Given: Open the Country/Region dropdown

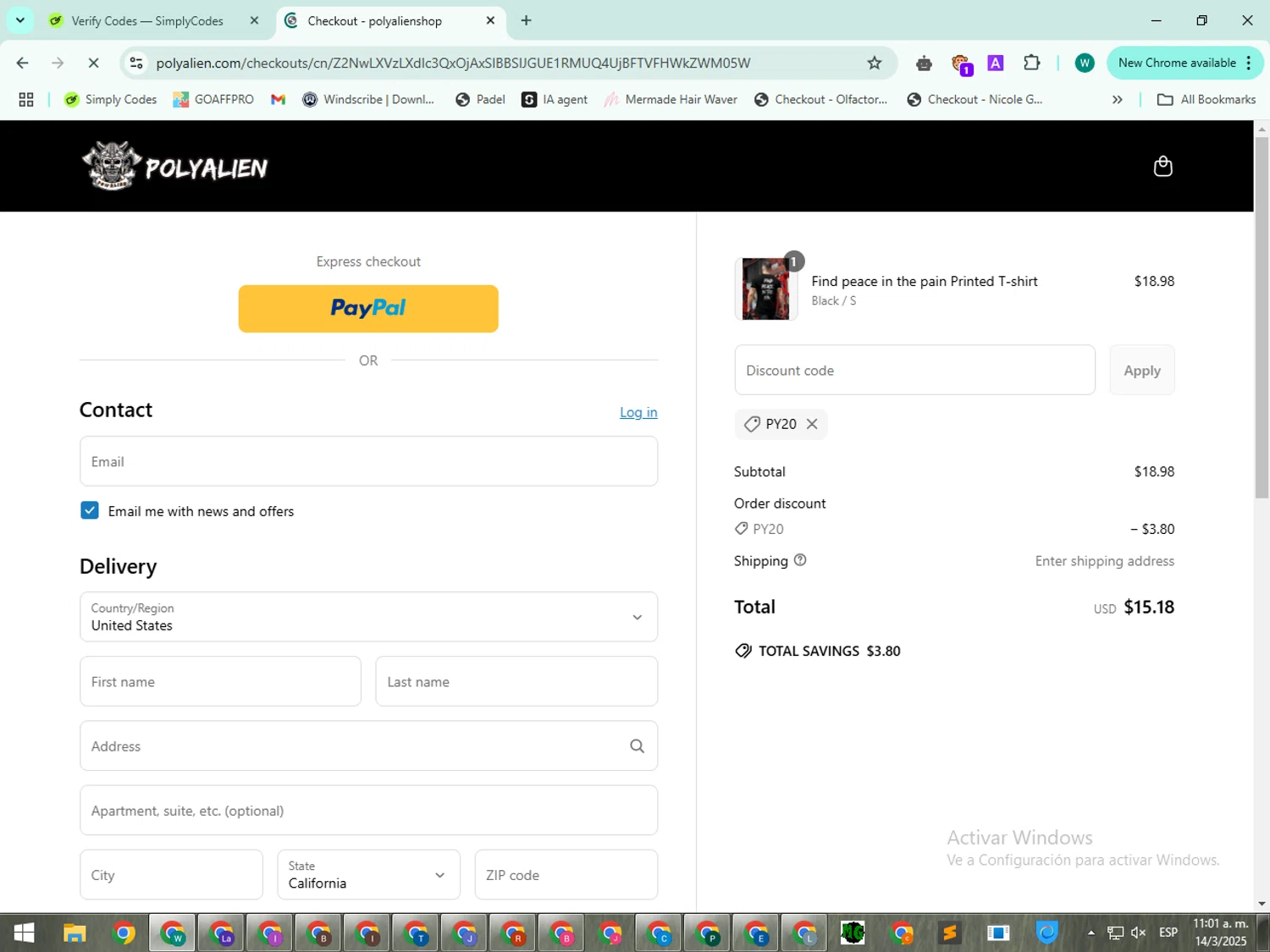Looking at the screenshot, I should 368,617.
